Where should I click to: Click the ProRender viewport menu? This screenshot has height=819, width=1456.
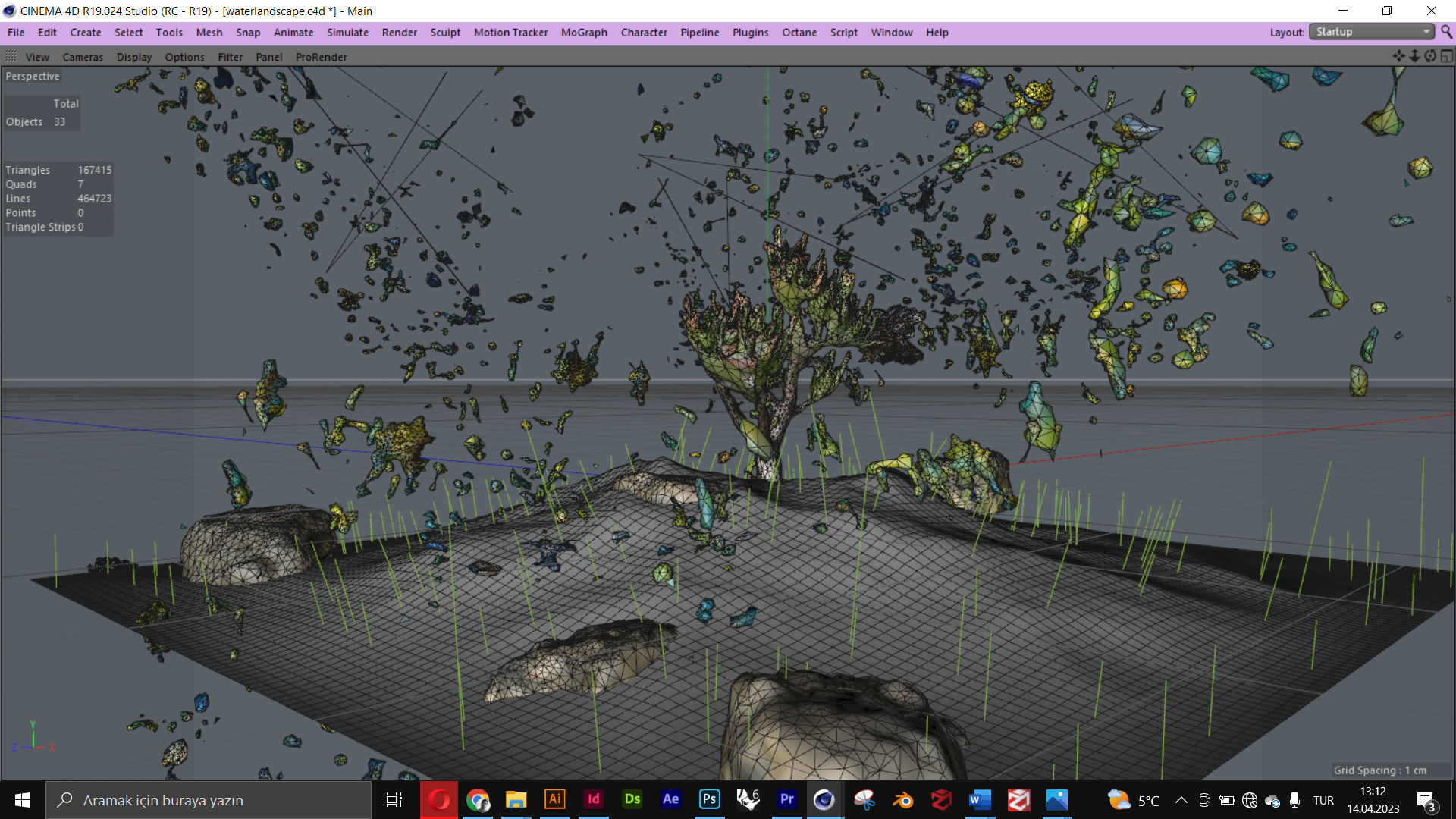coord(321,57)
